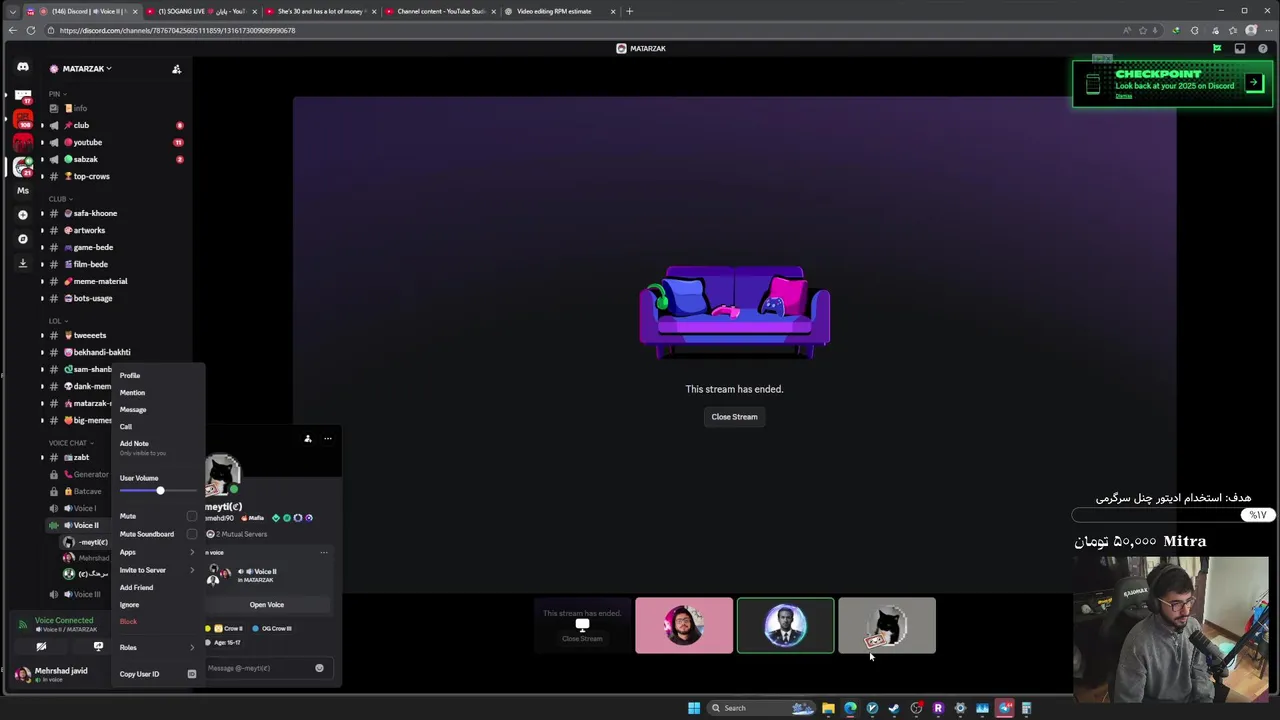Tick the Mute Soundboard checkbox
Image resolution: width=1280 pixels, height=720 pixels.
192,534
